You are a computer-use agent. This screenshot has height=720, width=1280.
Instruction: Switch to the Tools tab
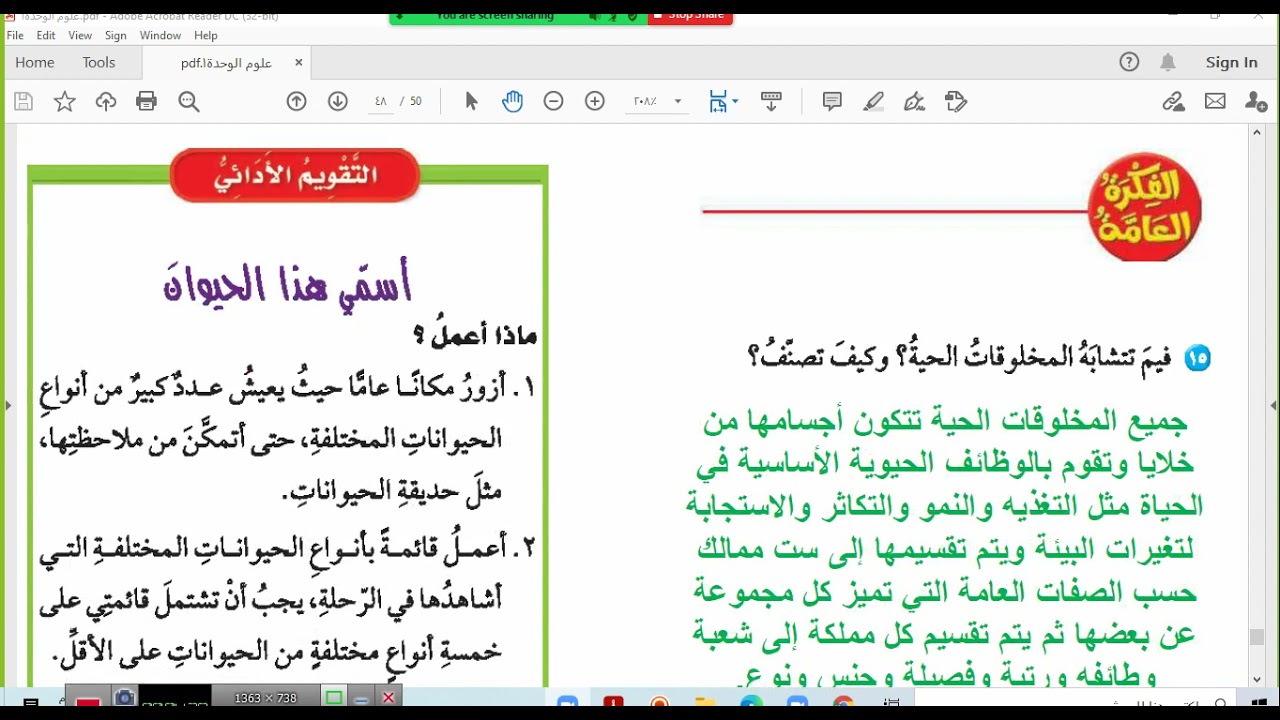(x=99, y=62)
